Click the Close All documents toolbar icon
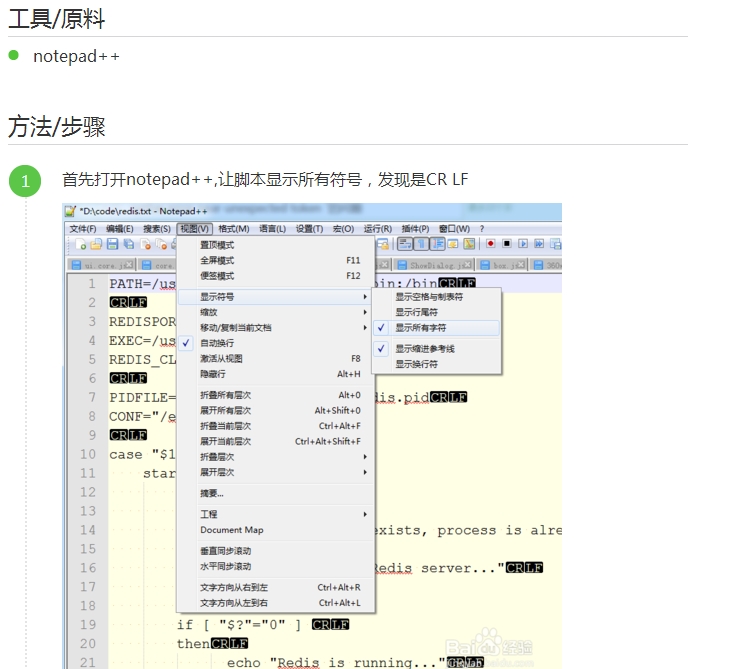Image resolution: width=736 pixels, height=669 pixels. pos(161,244)
